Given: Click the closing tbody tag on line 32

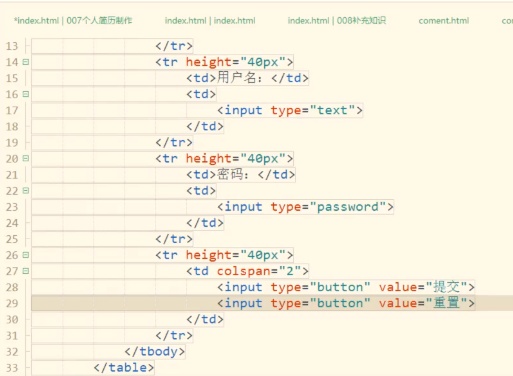Looking at the screenshot, I should point(155,352).
